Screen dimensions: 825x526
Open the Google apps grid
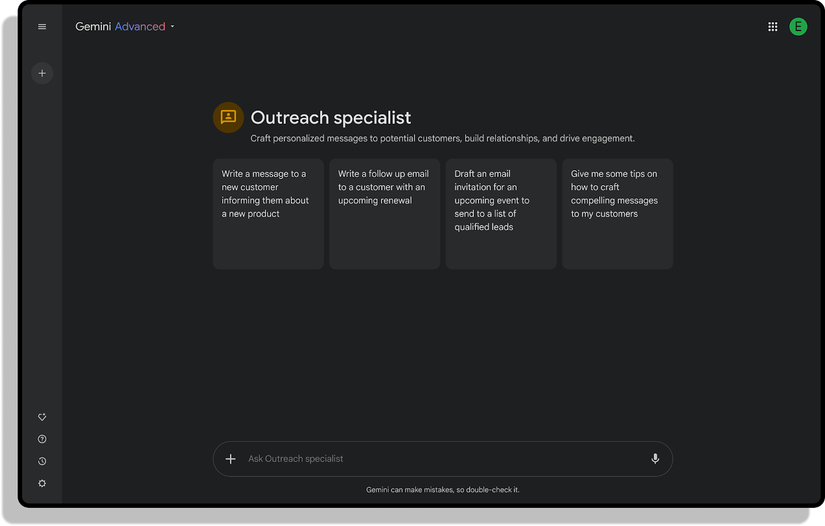[x=772, y=27]
